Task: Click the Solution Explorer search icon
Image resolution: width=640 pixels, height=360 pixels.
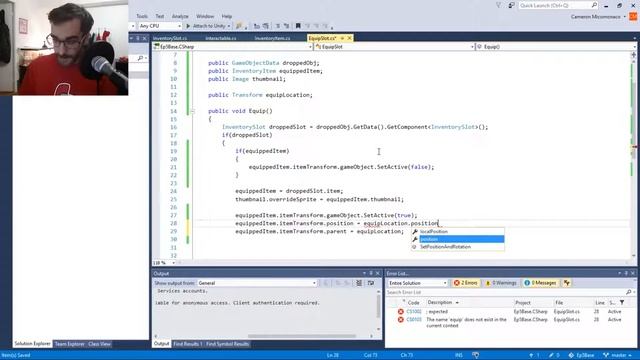Action: click(x=140, y=58)
